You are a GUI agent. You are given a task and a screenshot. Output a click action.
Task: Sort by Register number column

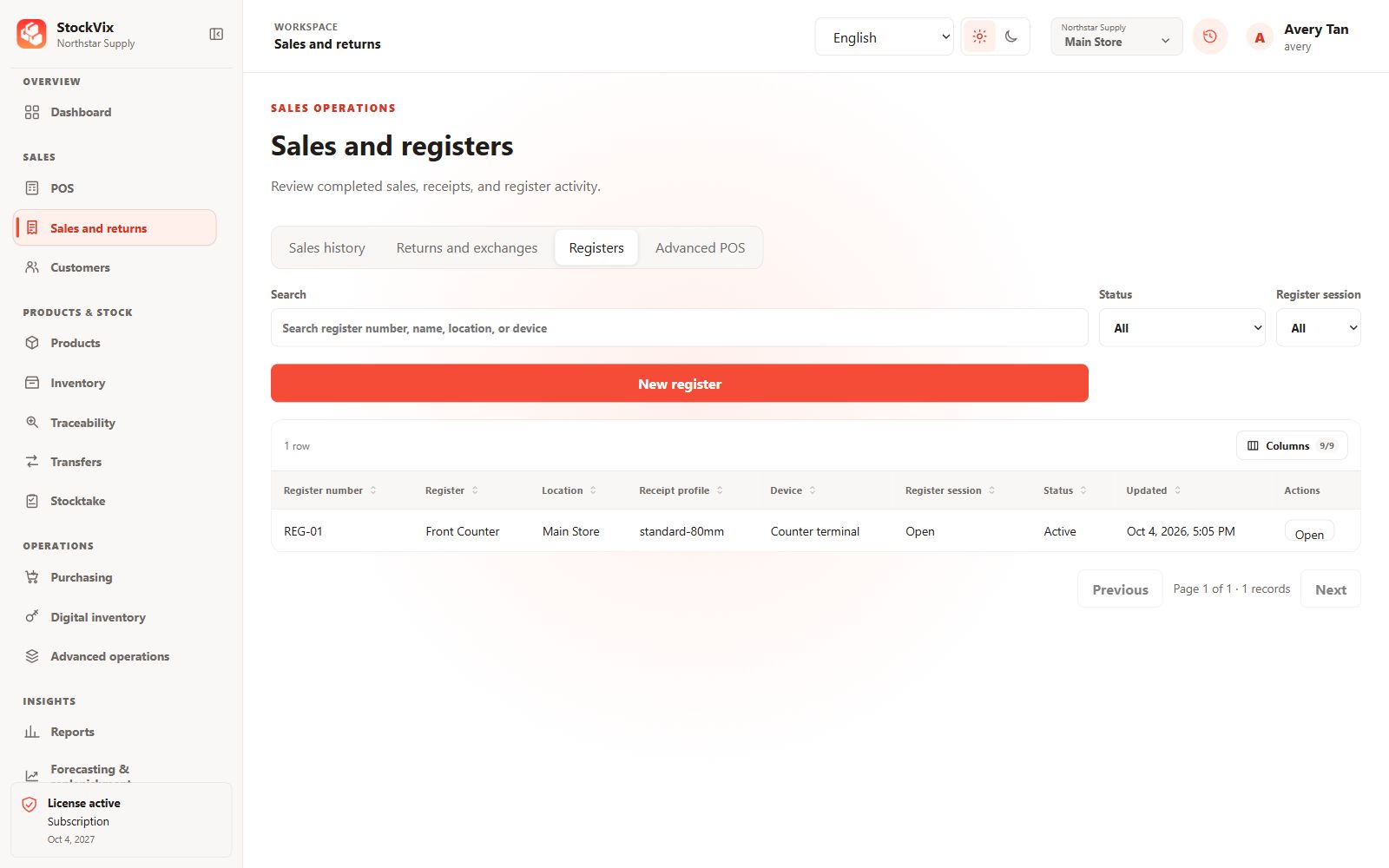330,490
